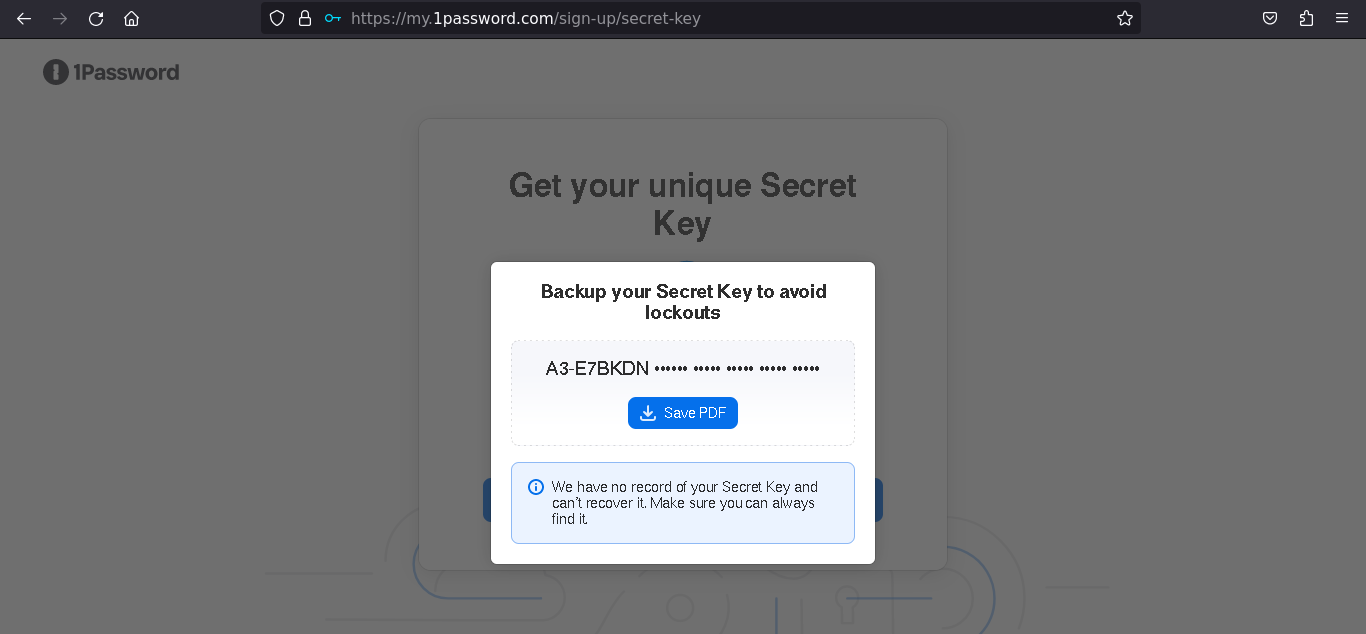This screenshot has height=634, width=1366.
Task: Open the browser home page
Action: pyautogui.click(x=131, y=18)
